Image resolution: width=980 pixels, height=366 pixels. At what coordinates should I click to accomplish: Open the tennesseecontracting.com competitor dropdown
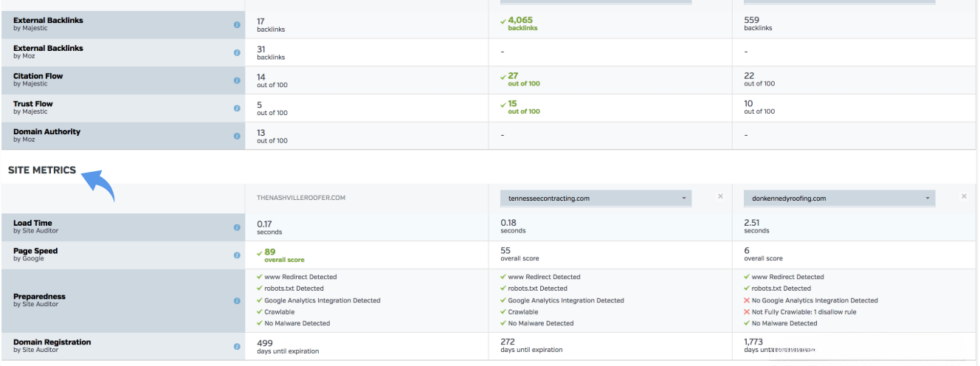point(596,199)
